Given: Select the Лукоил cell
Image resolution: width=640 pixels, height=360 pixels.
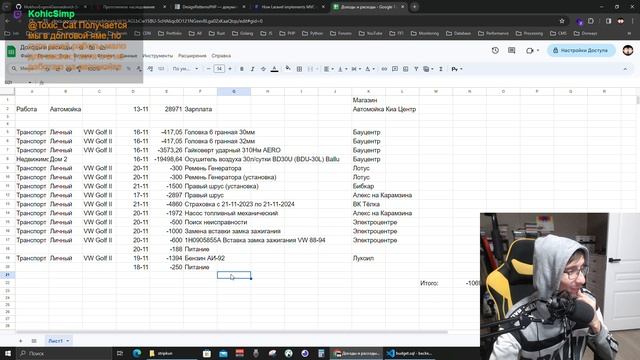Looking at the screenshot, I should point(369,258).
